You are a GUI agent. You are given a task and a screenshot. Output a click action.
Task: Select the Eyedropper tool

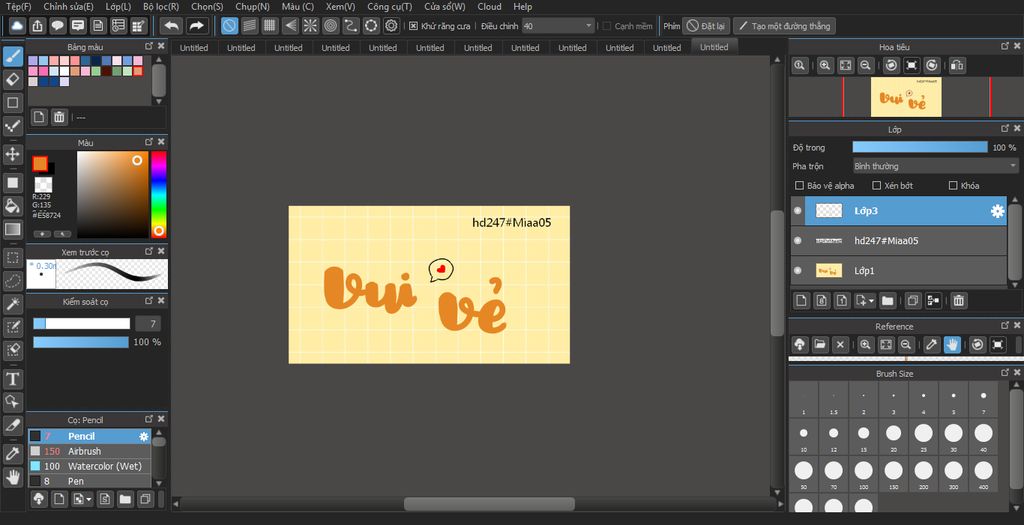[x=12, y=453]
